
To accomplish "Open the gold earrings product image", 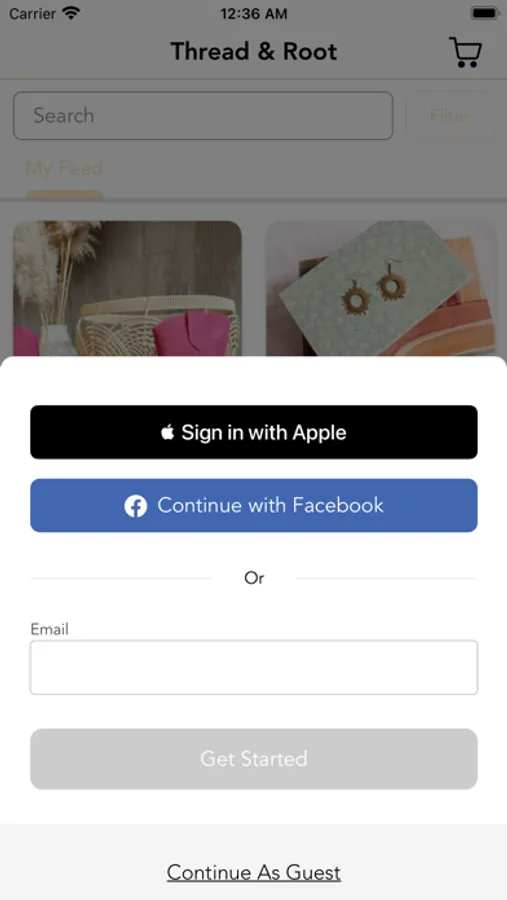I will pyautogui.click(x=381, y=289).
